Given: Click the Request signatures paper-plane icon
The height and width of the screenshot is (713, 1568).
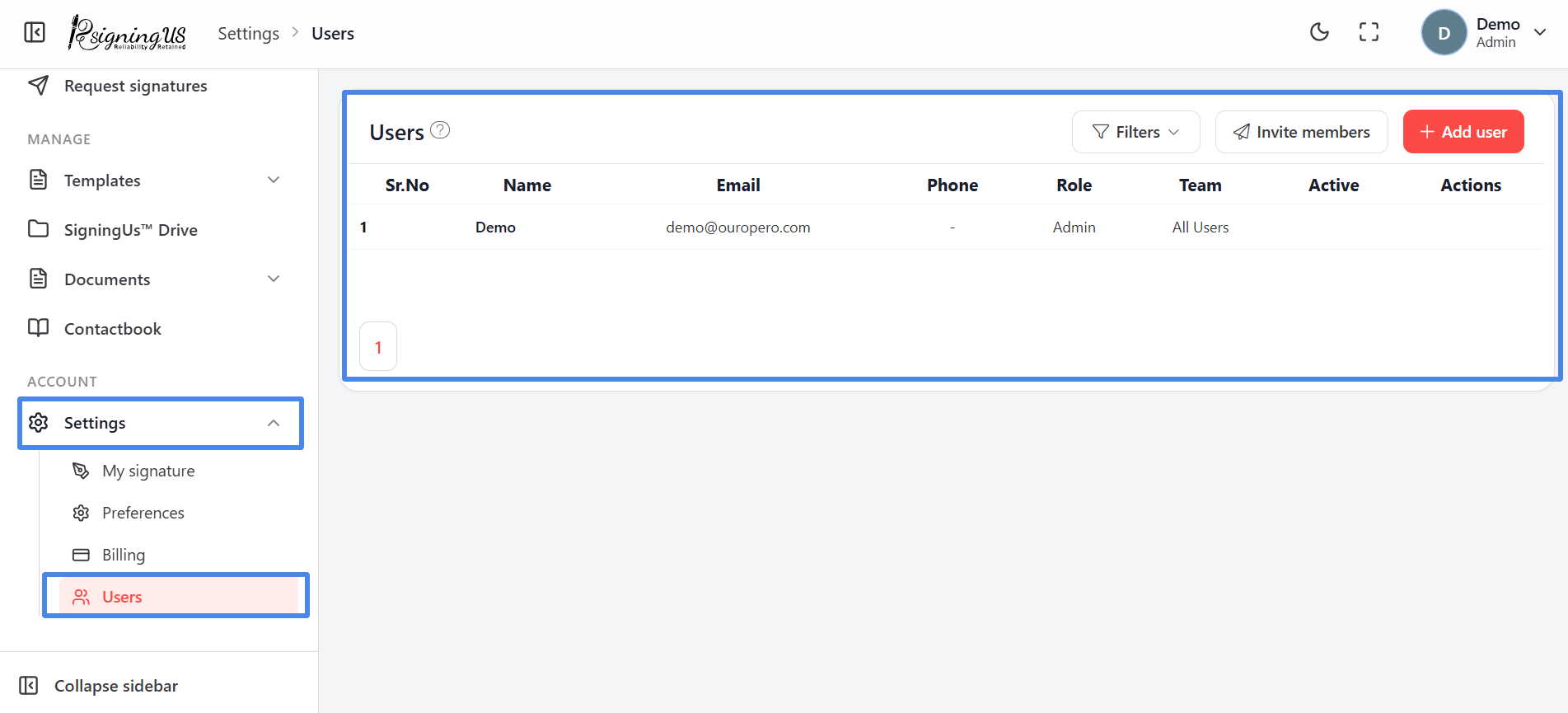Looking at the screenshot, I should 38,85.
